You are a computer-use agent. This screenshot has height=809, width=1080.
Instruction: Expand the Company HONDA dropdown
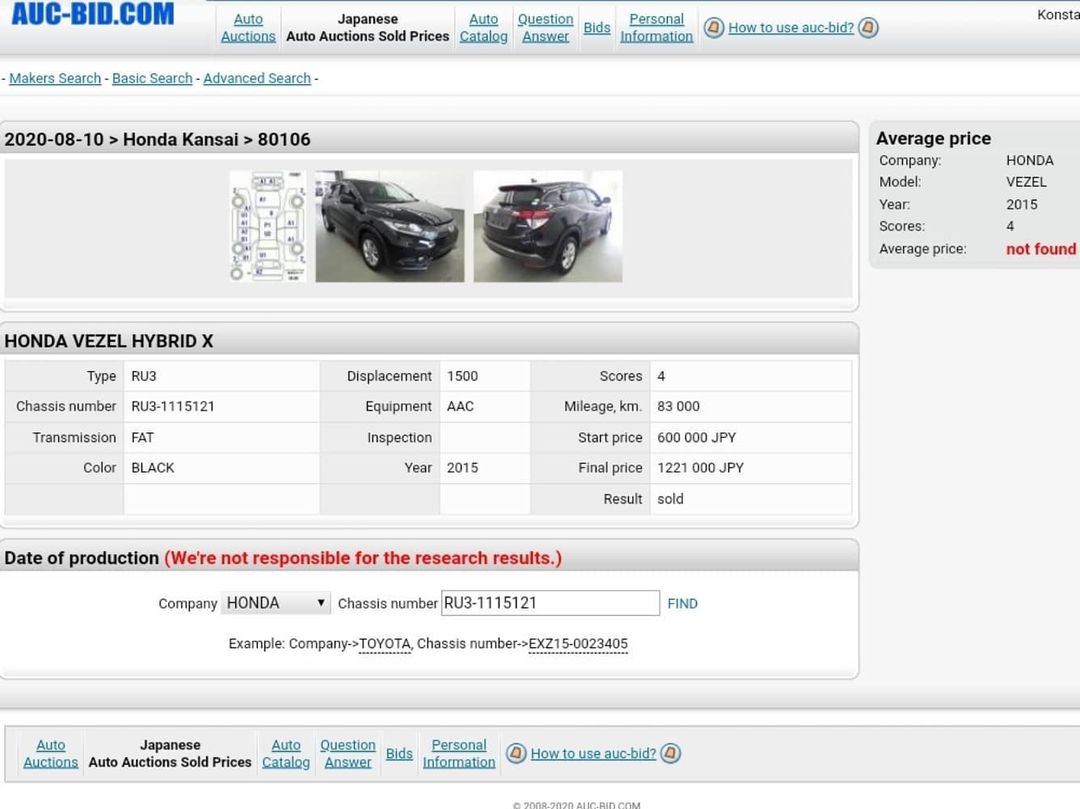[x=276, y=603]
